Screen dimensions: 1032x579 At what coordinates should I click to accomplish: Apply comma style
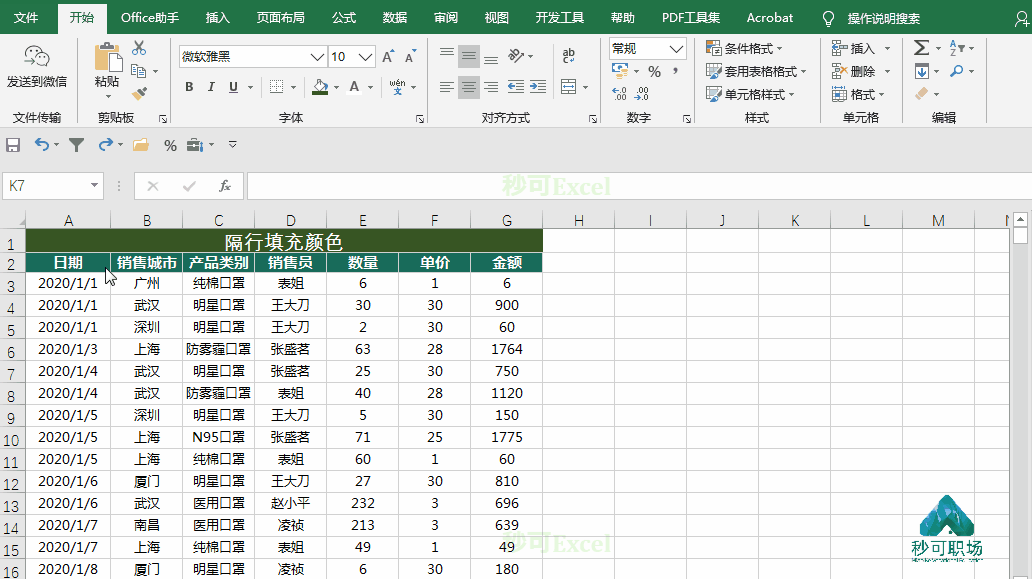676,70
